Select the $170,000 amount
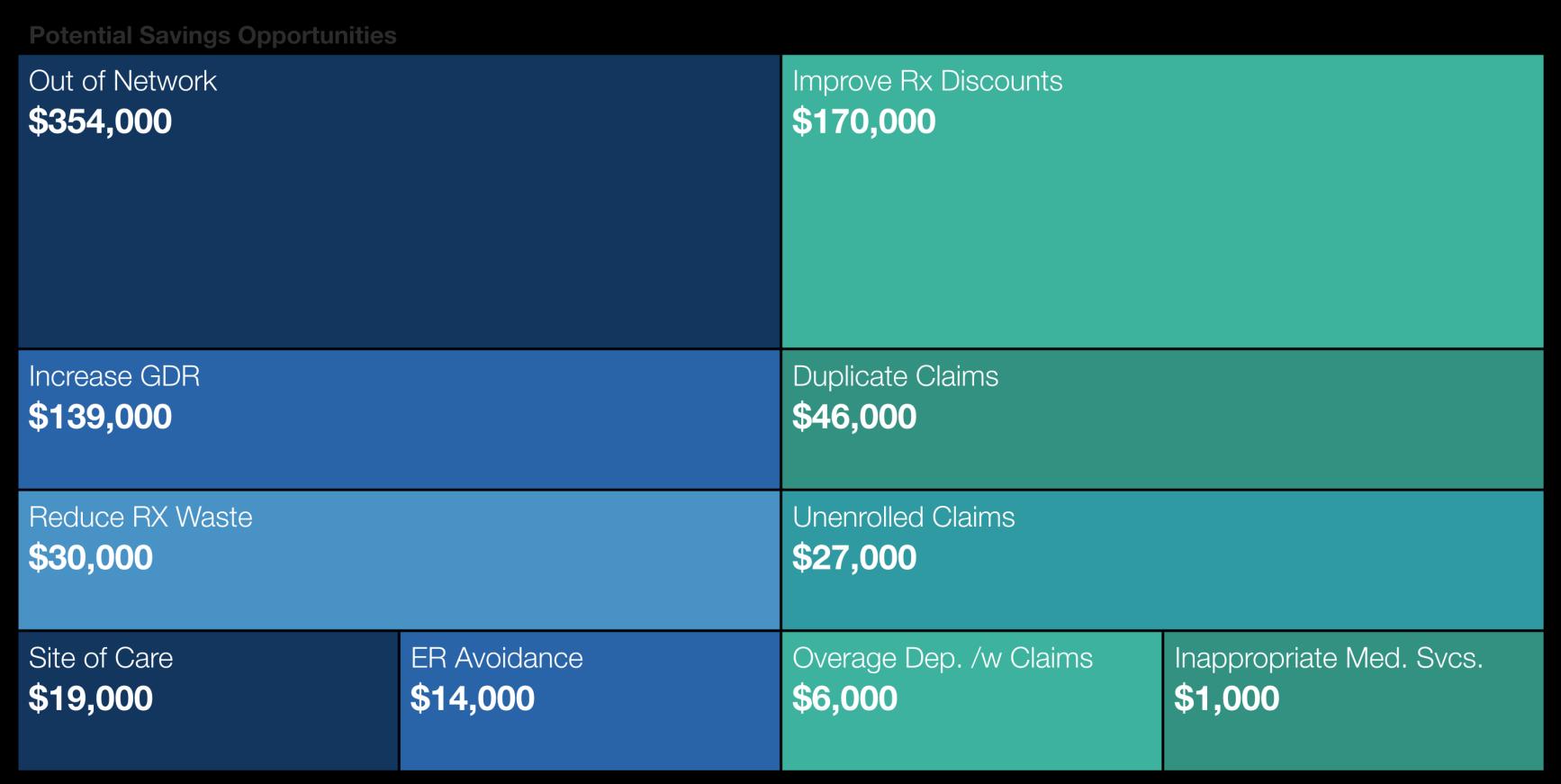This screenshot has width=1561, height=784. 863,122
